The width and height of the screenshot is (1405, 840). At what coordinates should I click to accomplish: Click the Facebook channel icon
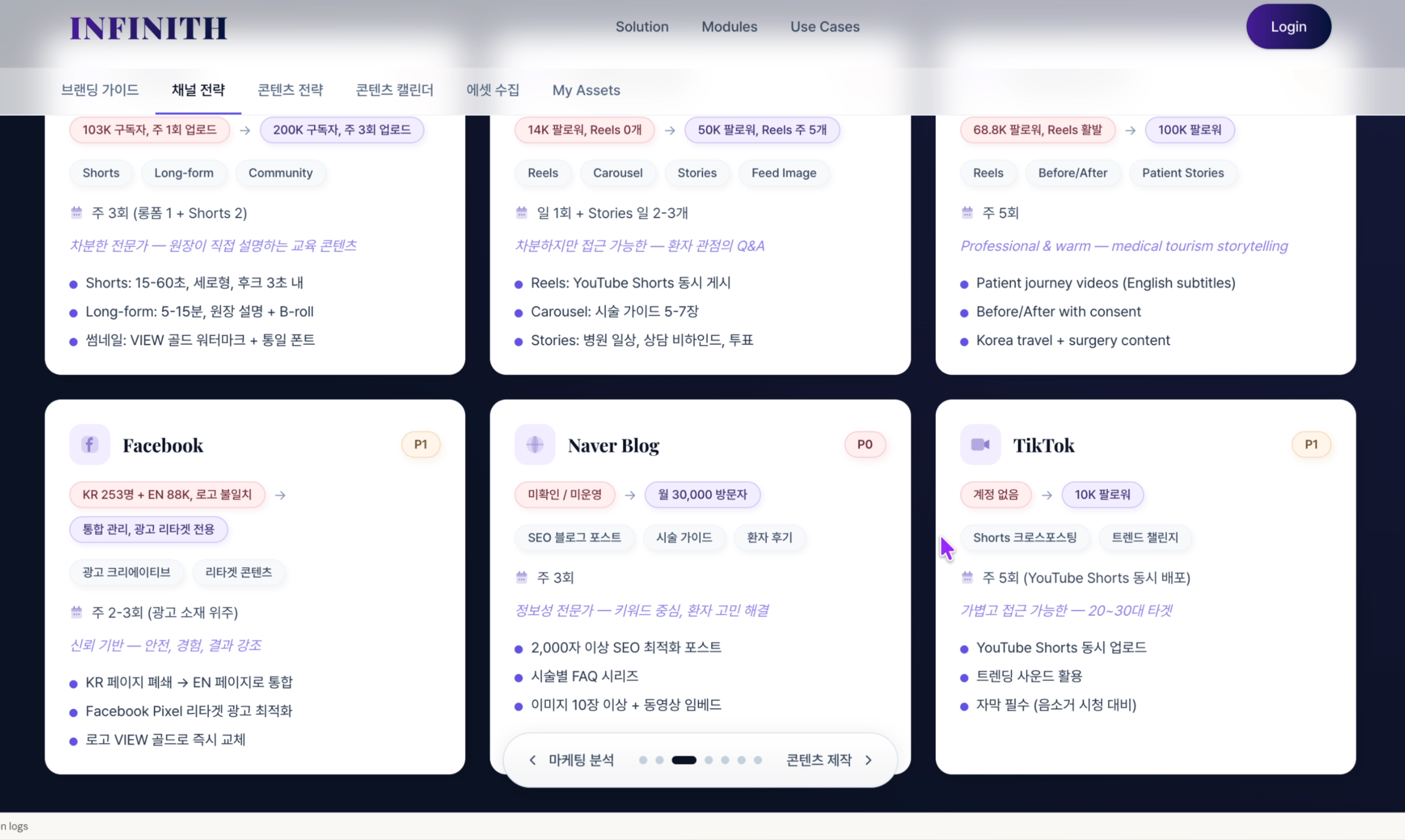pos(89,444)
